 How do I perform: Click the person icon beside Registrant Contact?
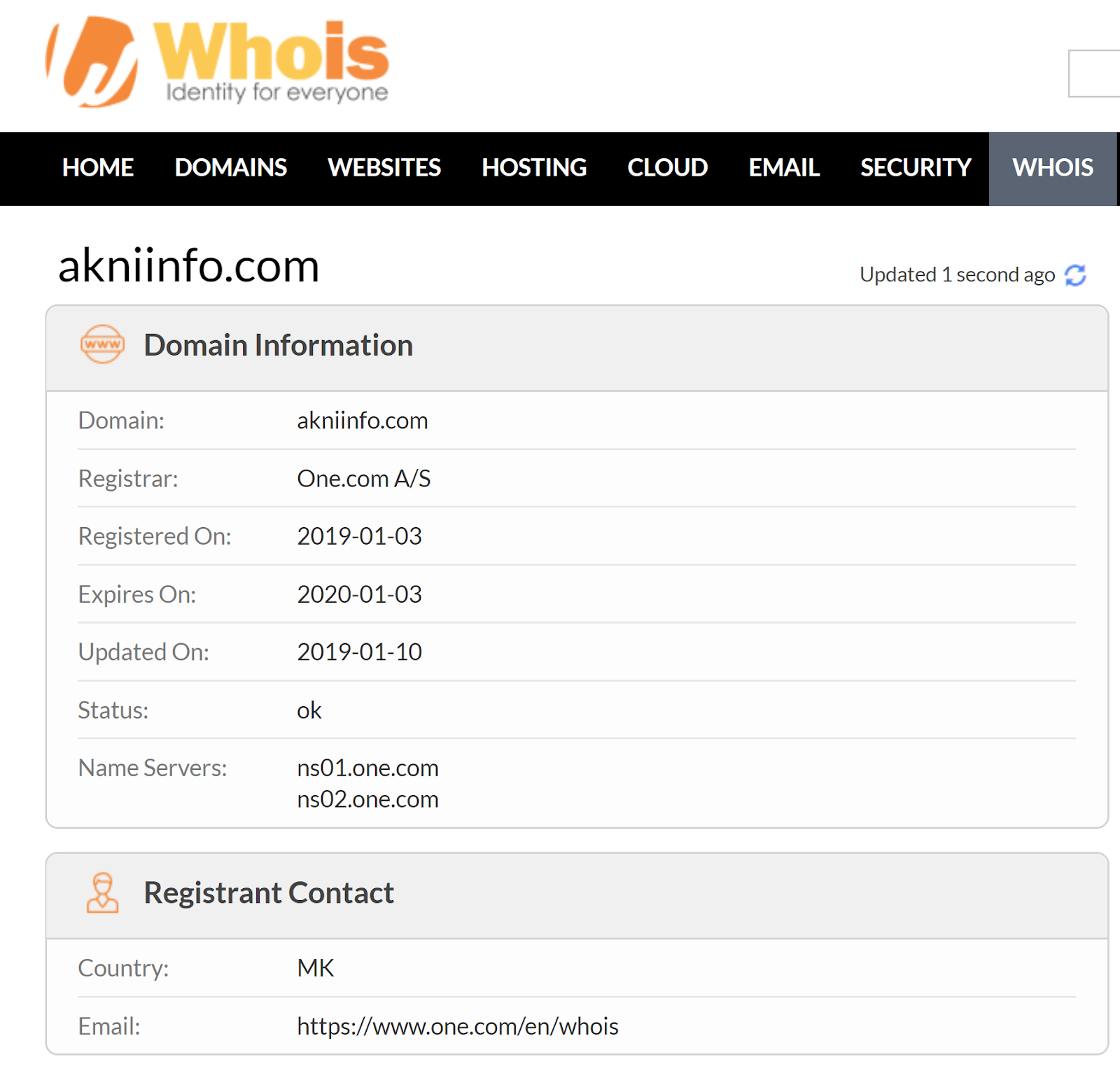(102, 892)
